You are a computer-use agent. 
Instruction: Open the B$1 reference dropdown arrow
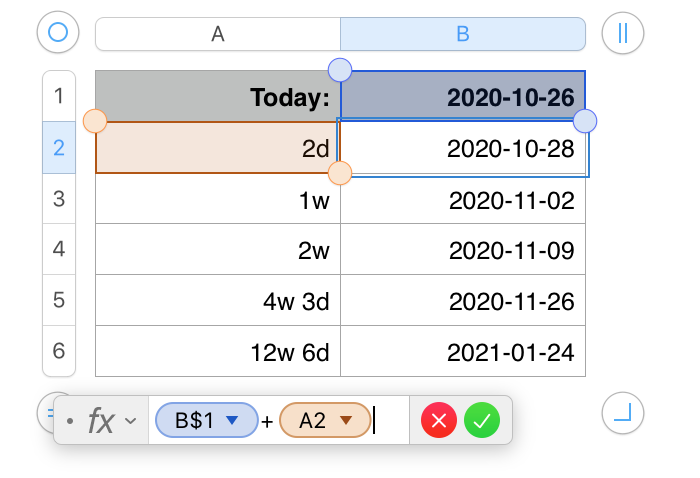(233, 421)
